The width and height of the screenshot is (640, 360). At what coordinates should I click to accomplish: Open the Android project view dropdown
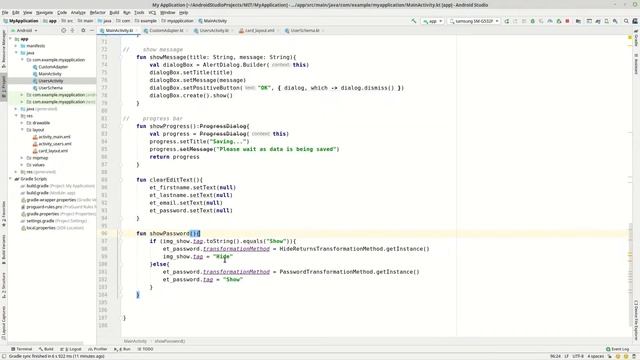pos(24,30)
